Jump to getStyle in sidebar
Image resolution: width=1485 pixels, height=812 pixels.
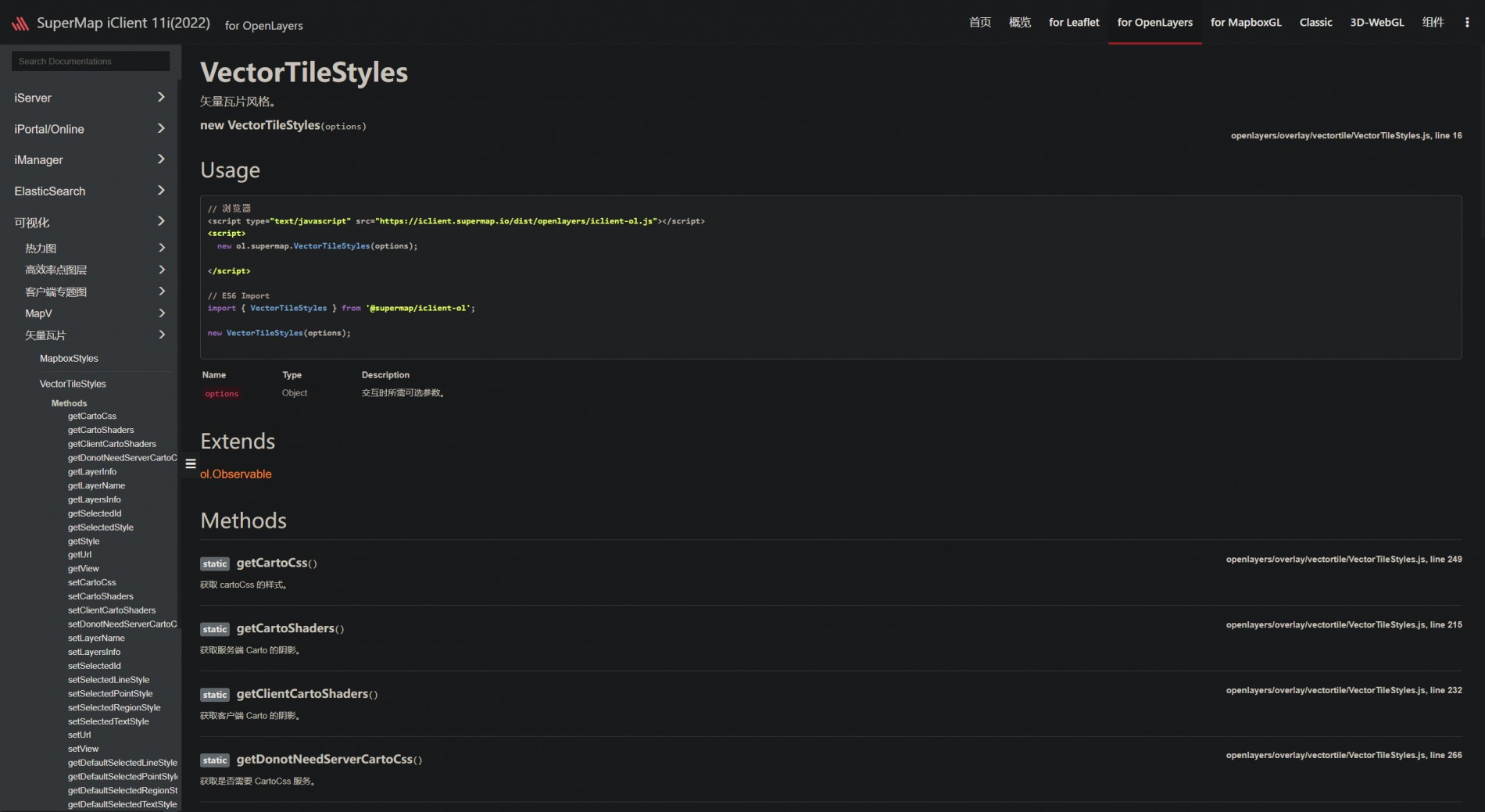(84, 542)
